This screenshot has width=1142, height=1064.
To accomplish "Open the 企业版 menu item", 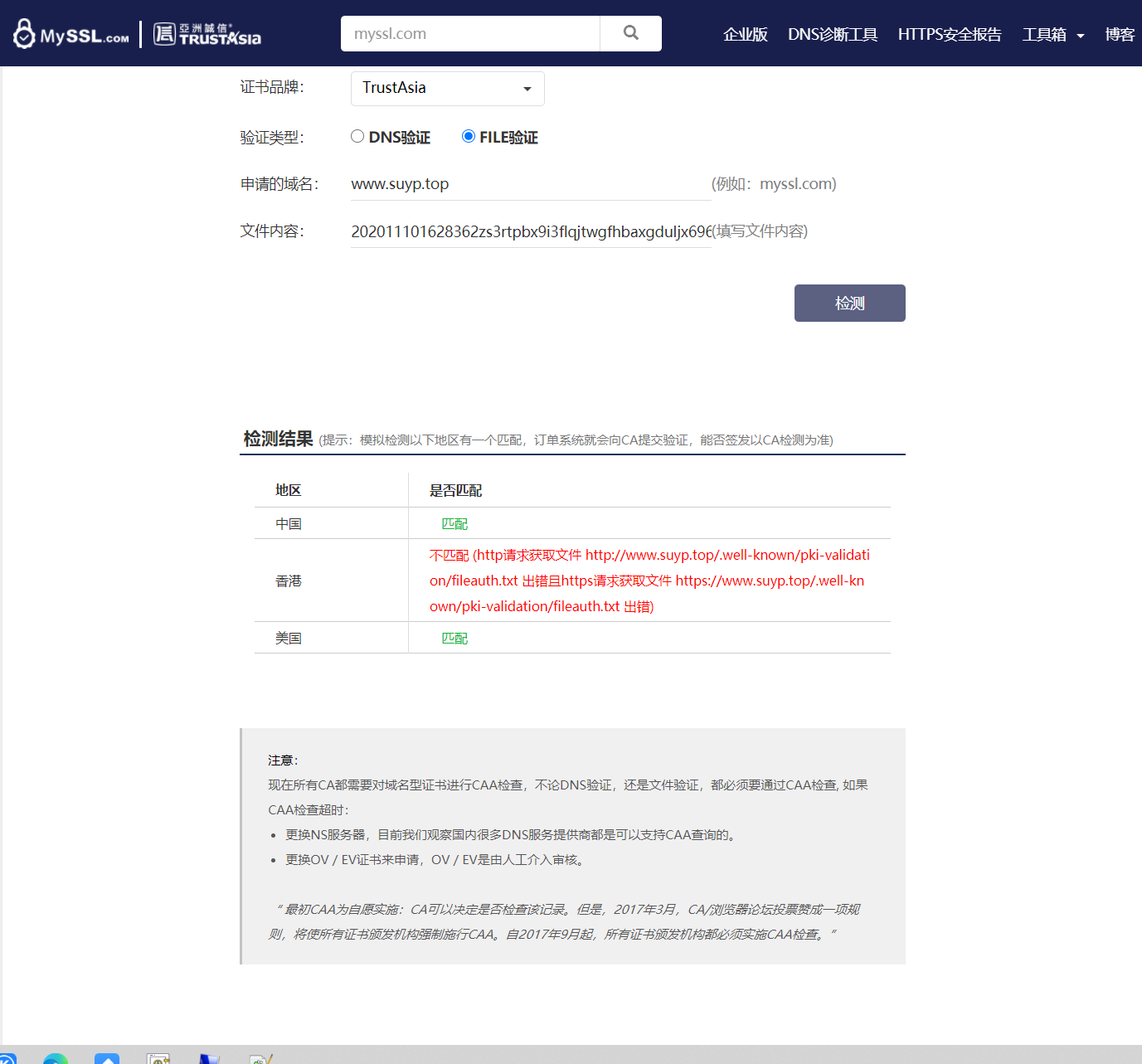I will pos(745,35).
